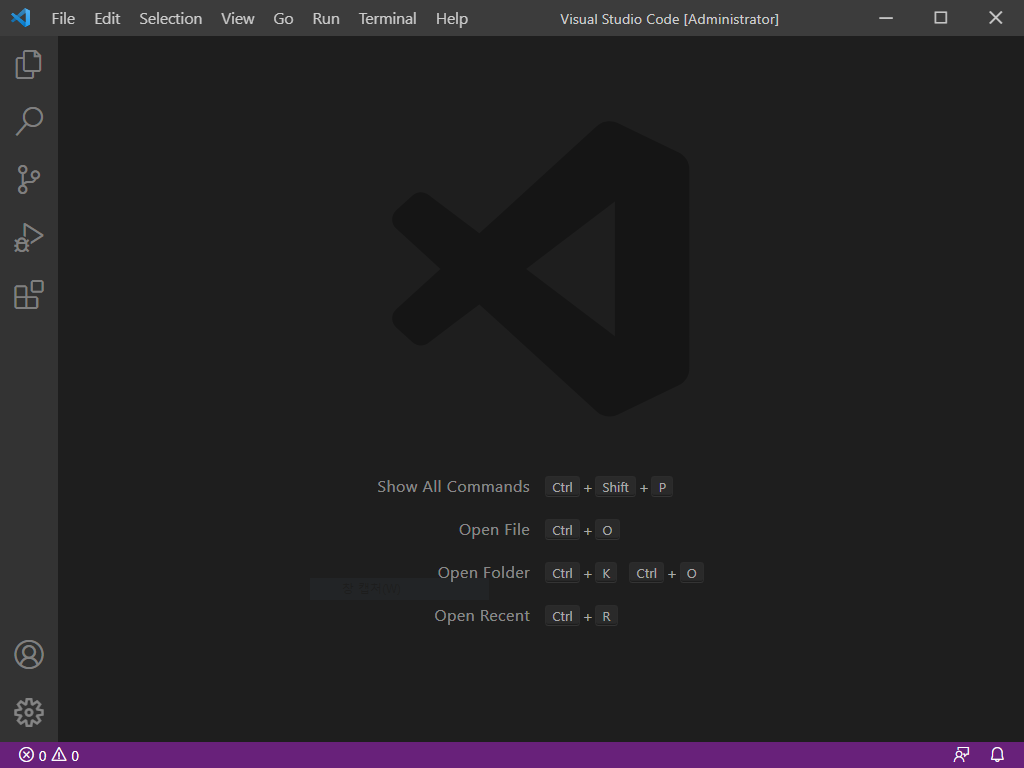Click the Open Folder label
The image size is (1024, 768).
click(484, 573)
